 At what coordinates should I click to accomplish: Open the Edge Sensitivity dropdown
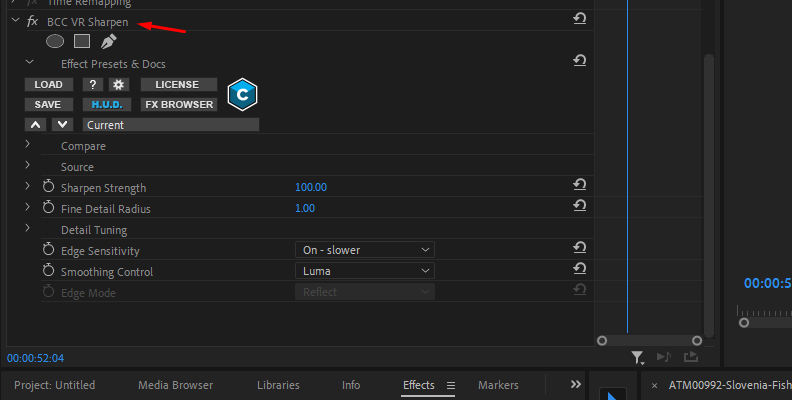[x=364, y=250]
